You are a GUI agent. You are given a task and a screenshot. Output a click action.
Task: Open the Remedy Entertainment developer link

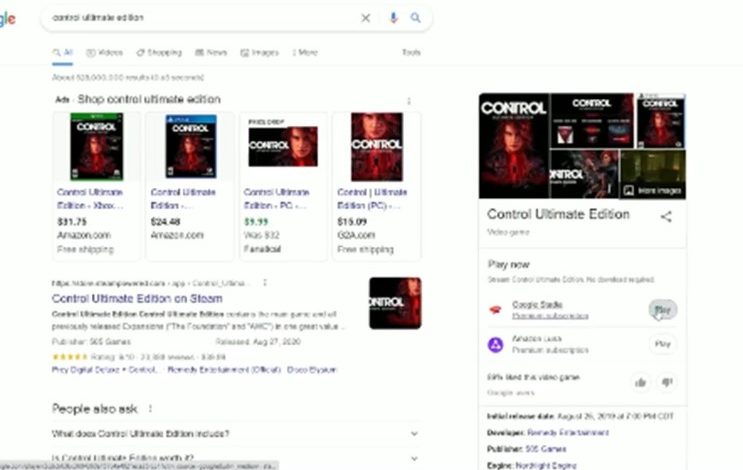pos(568,433)
